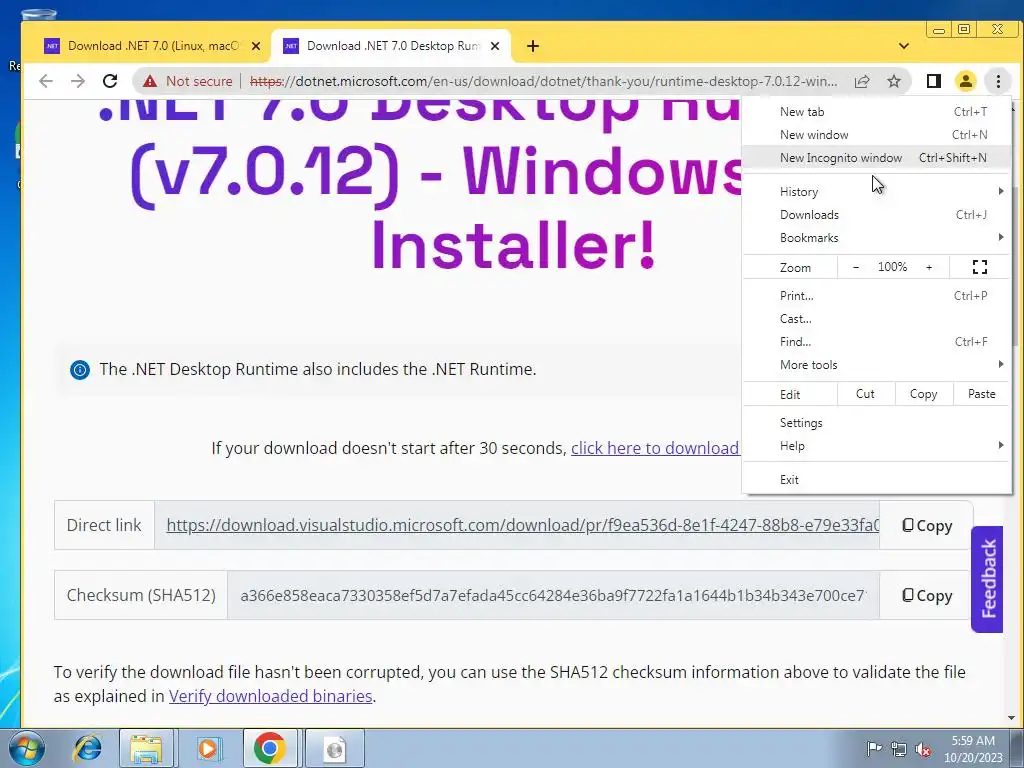Bookmark this page with the star icon

[x=894, y=81]
